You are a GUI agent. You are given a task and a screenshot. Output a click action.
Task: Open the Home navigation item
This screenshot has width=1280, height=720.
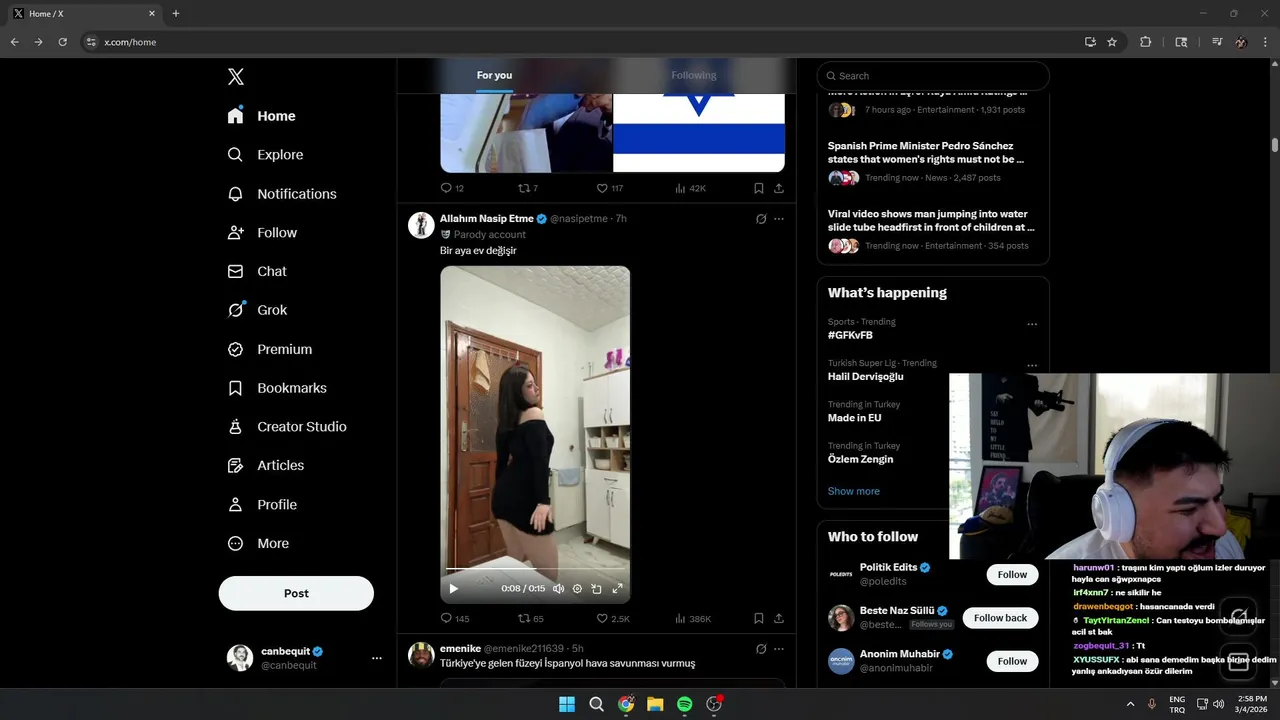pos(261,116)
